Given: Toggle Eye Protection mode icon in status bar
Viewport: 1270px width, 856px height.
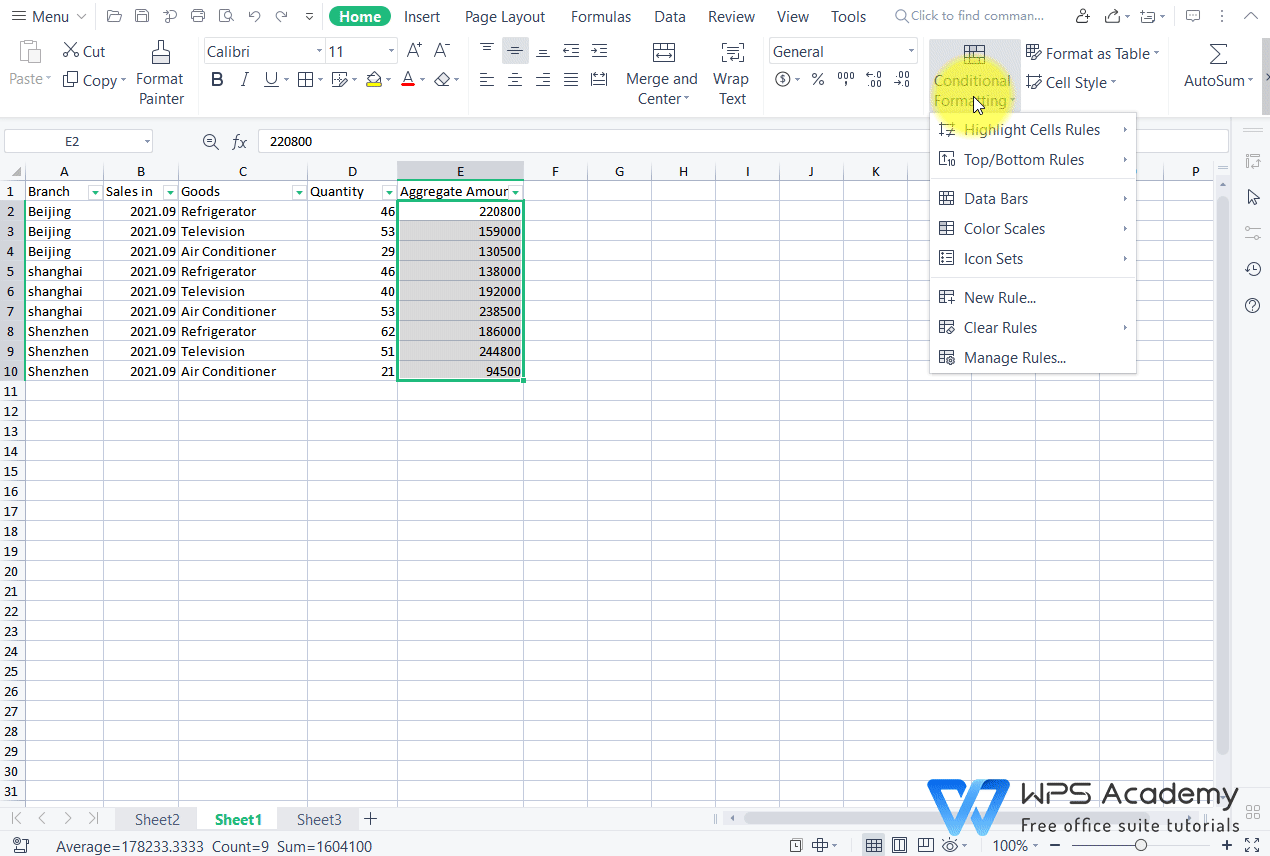Looking at the screenshot, I should tap(951, 846).
